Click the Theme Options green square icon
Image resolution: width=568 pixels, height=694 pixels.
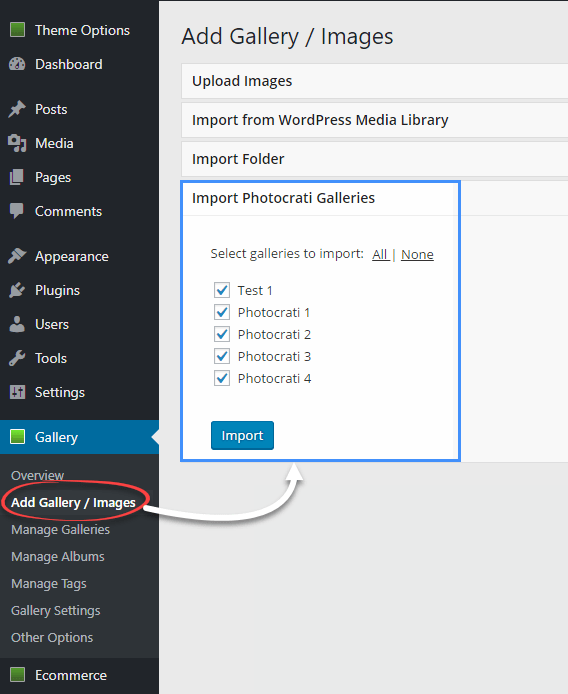coord(17,30)
